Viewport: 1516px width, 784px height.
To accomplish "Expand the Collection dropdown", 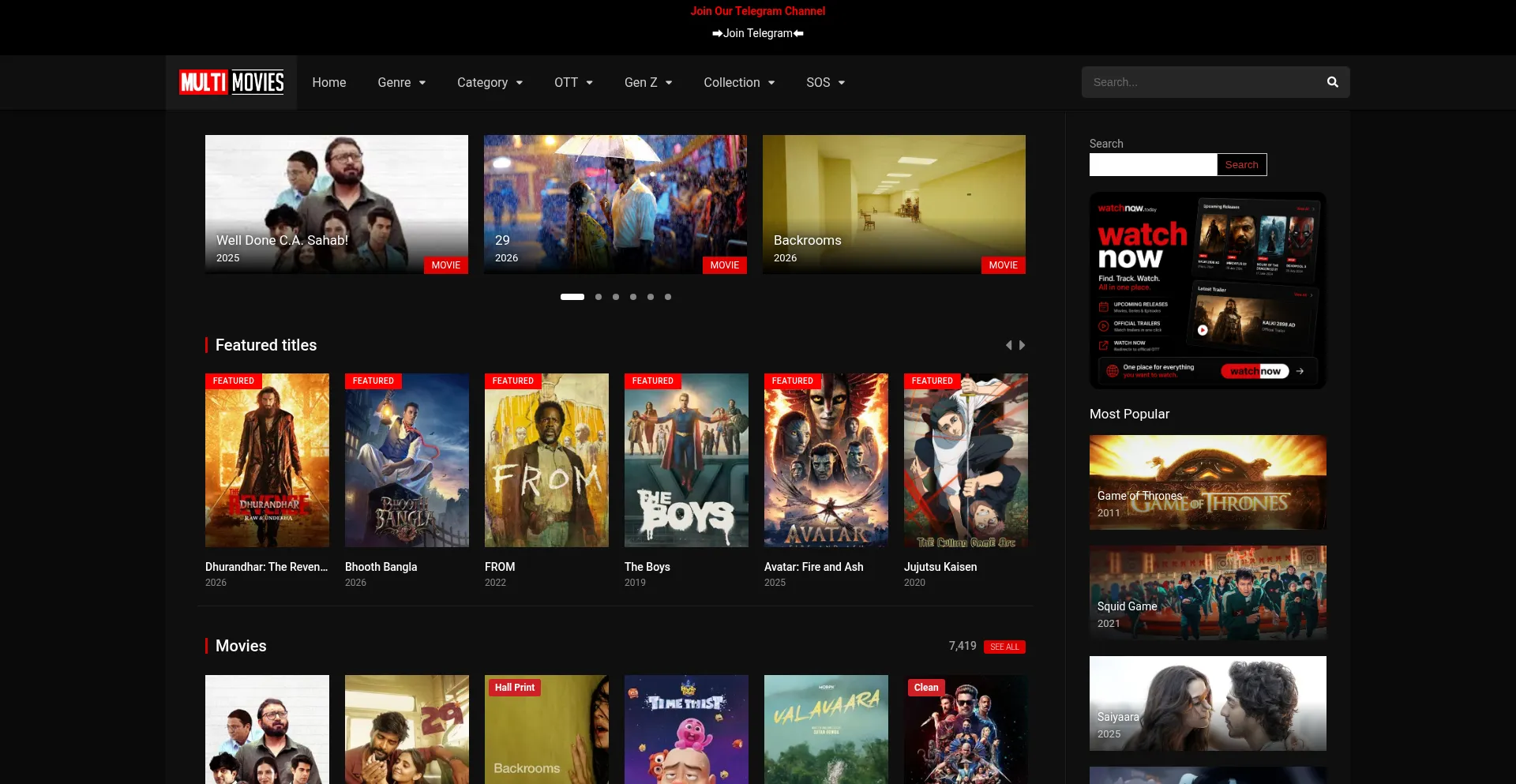I will (x=739, y=82).
